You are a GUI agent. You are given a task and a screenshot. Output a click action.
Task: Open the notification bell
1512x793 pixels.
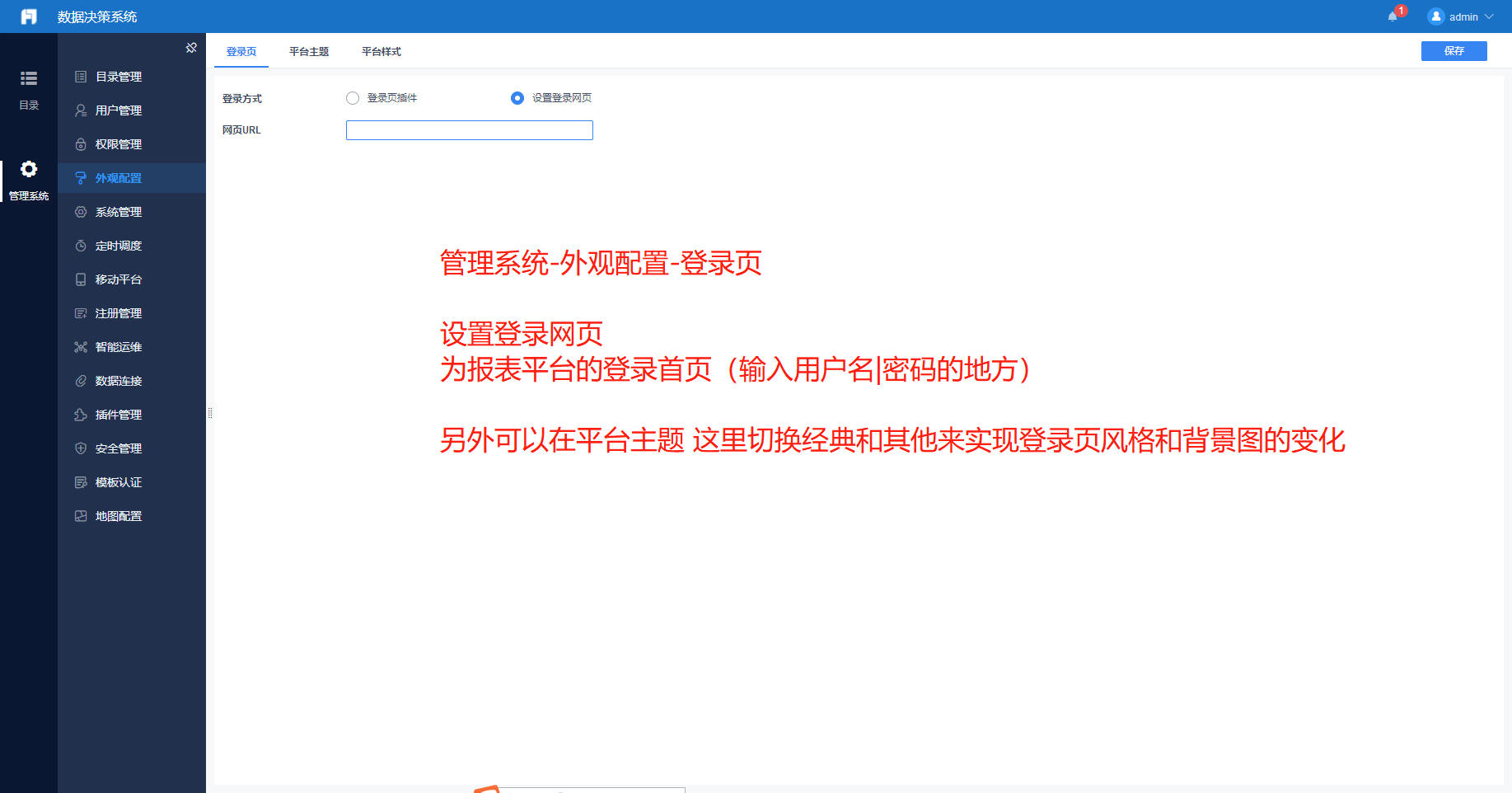pyautogui.click(x=1393, y=16)
